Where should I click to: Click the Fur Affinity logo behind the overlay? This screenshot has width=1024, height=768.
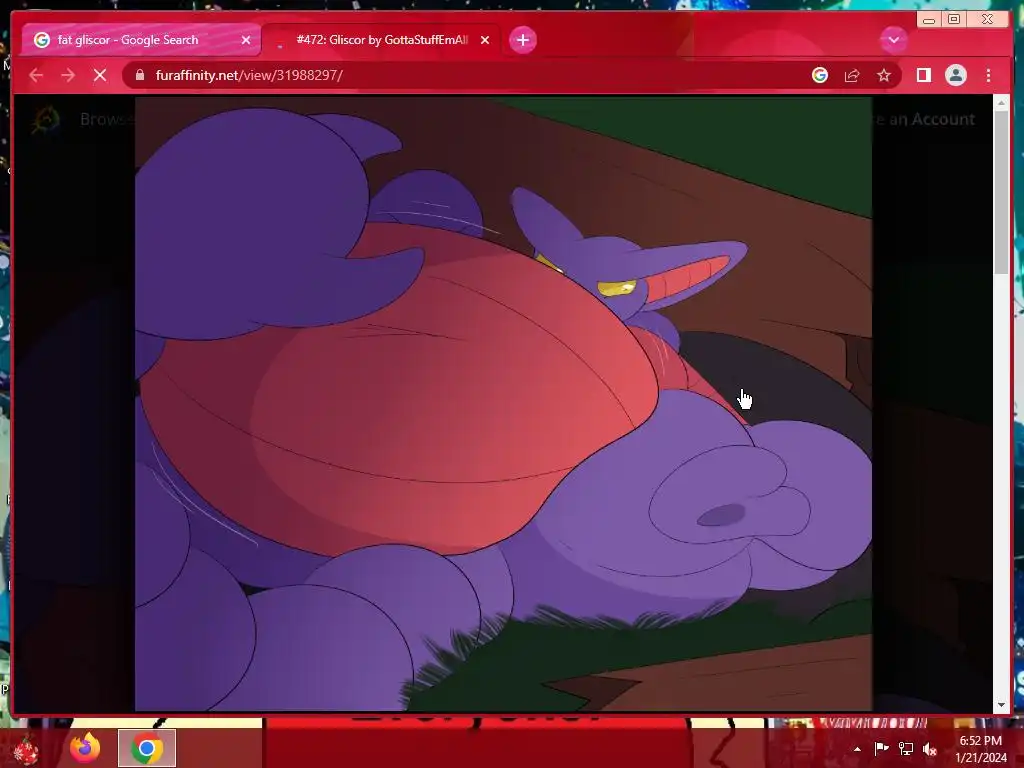(46, 119)
